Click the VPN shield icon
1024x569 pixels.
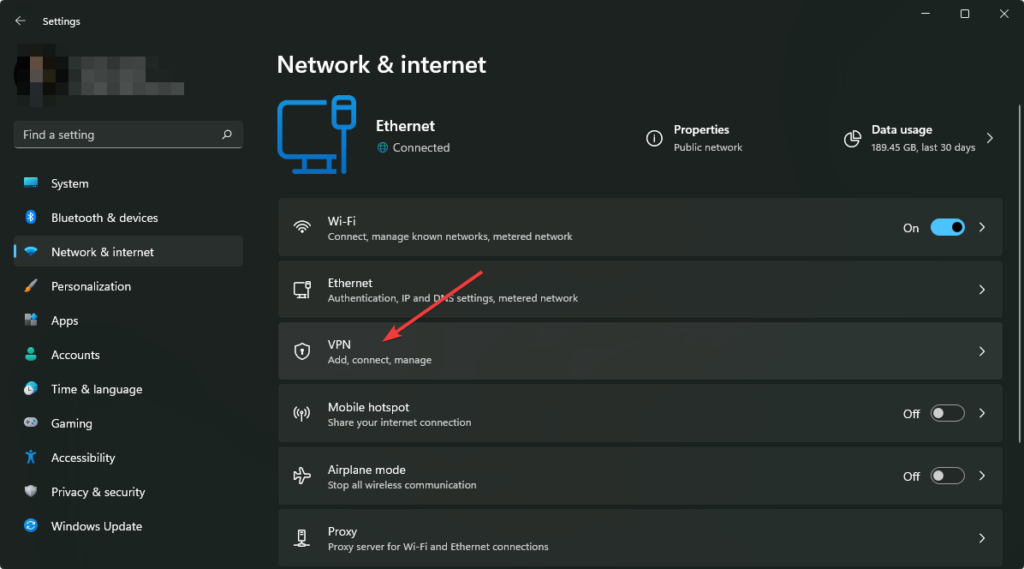tap(302, 351)
